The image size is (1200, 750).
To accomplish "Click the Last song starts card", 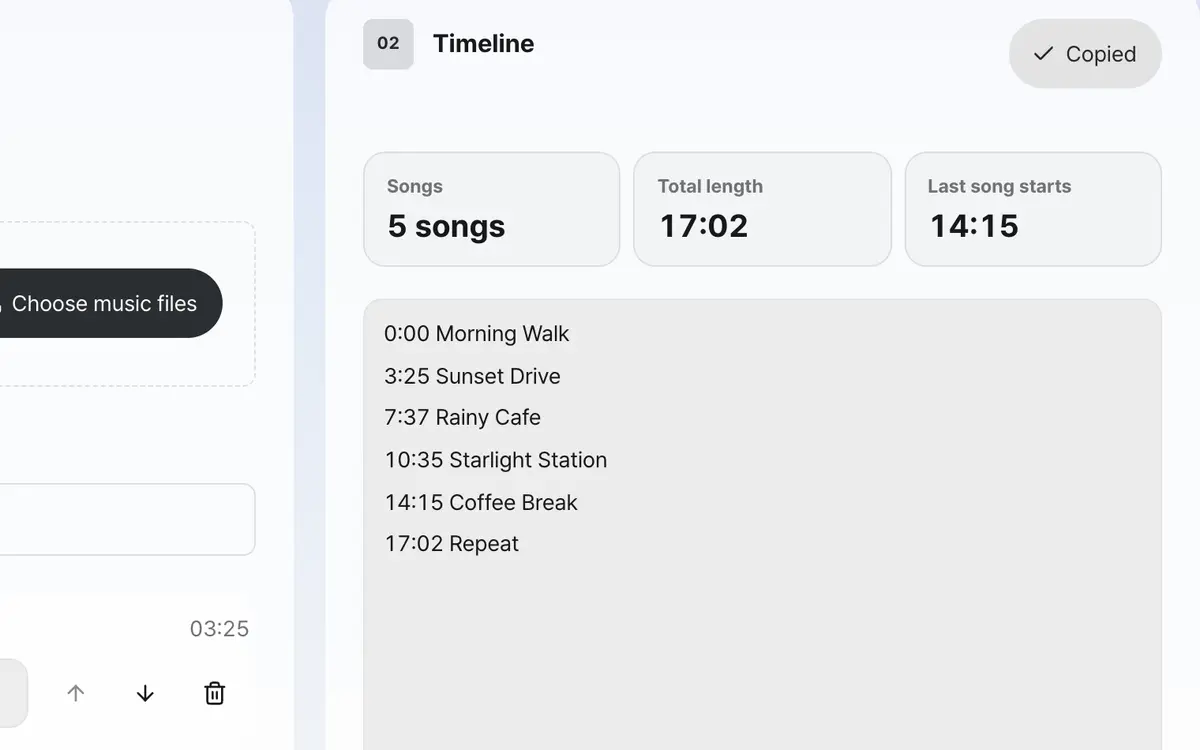I will [x=1033, y=209].
